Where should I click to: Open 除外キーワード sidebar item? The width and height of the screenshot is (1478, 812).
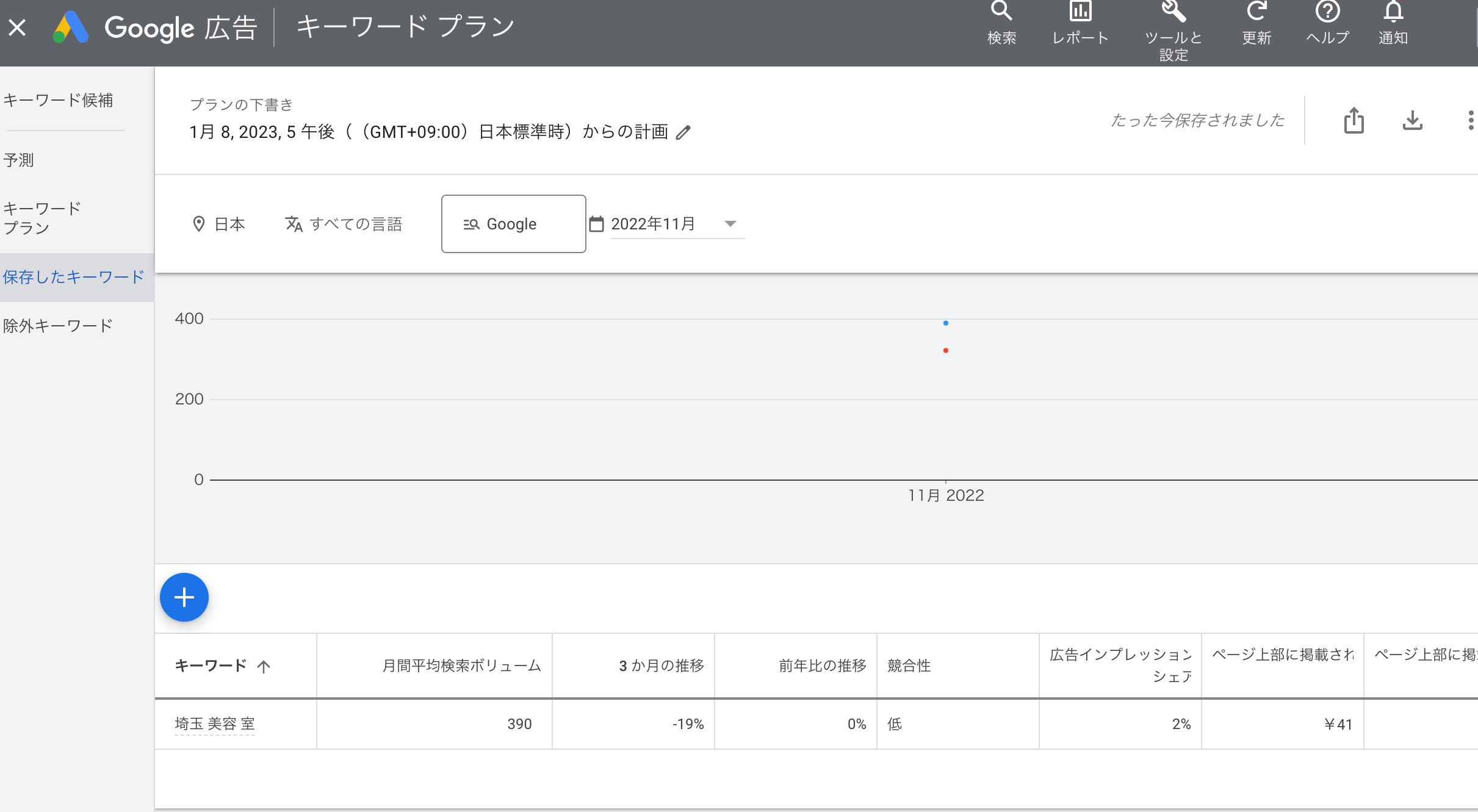tap(59, 326)
